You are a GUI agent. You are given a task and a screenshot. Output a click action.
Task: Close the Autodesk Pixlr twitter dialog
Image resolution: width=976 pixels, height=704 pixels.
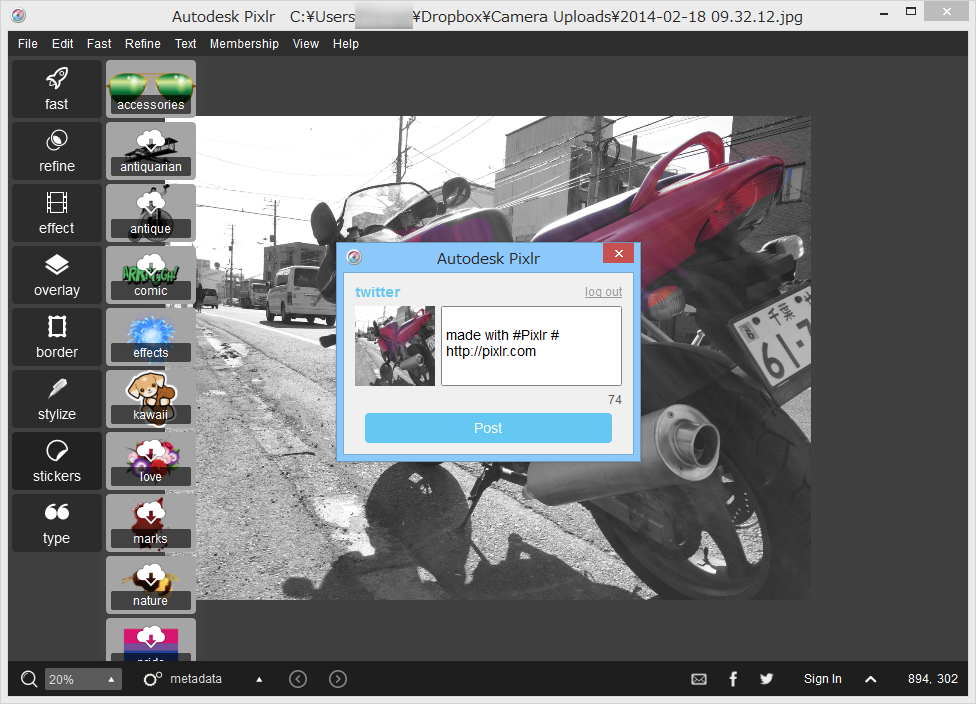[x=618, y=253]
